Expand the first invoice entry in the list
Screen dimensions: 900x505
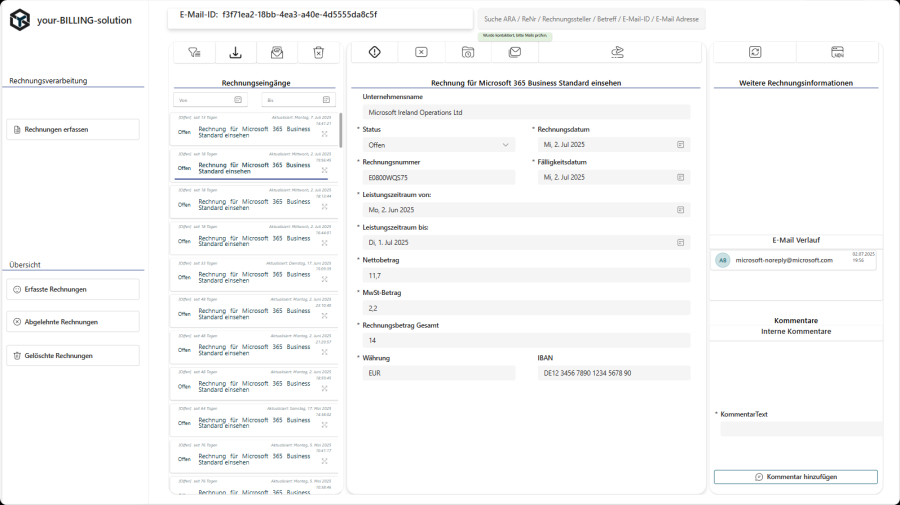tap(324, 133)
